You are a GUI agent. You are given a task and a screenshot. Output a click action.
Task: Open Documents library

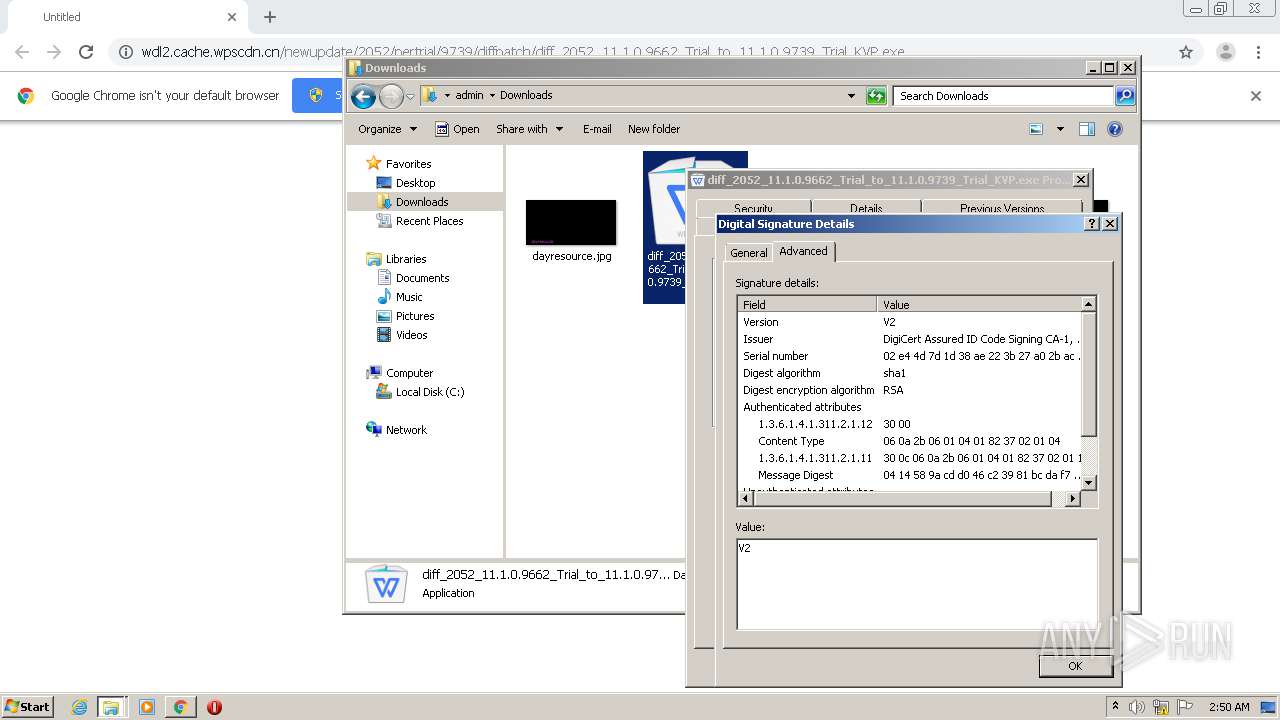pos(422,278)
